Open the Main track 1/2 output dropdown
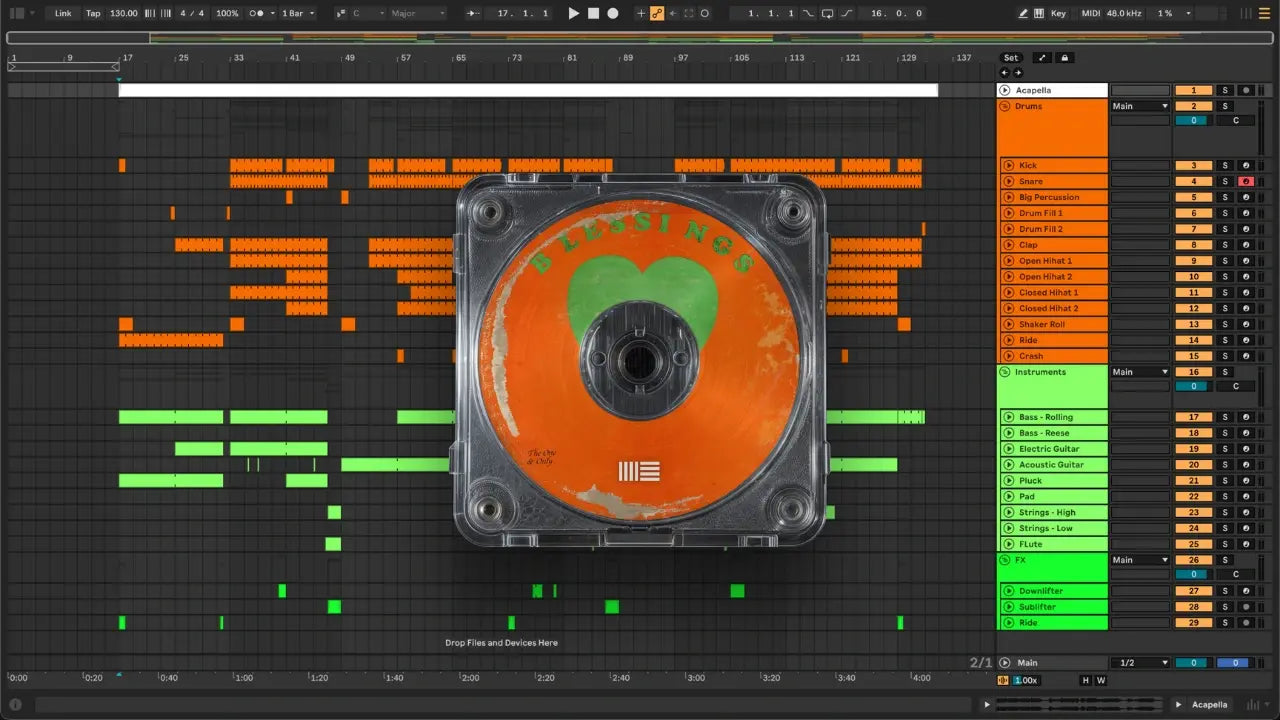 pos(1141,663)
